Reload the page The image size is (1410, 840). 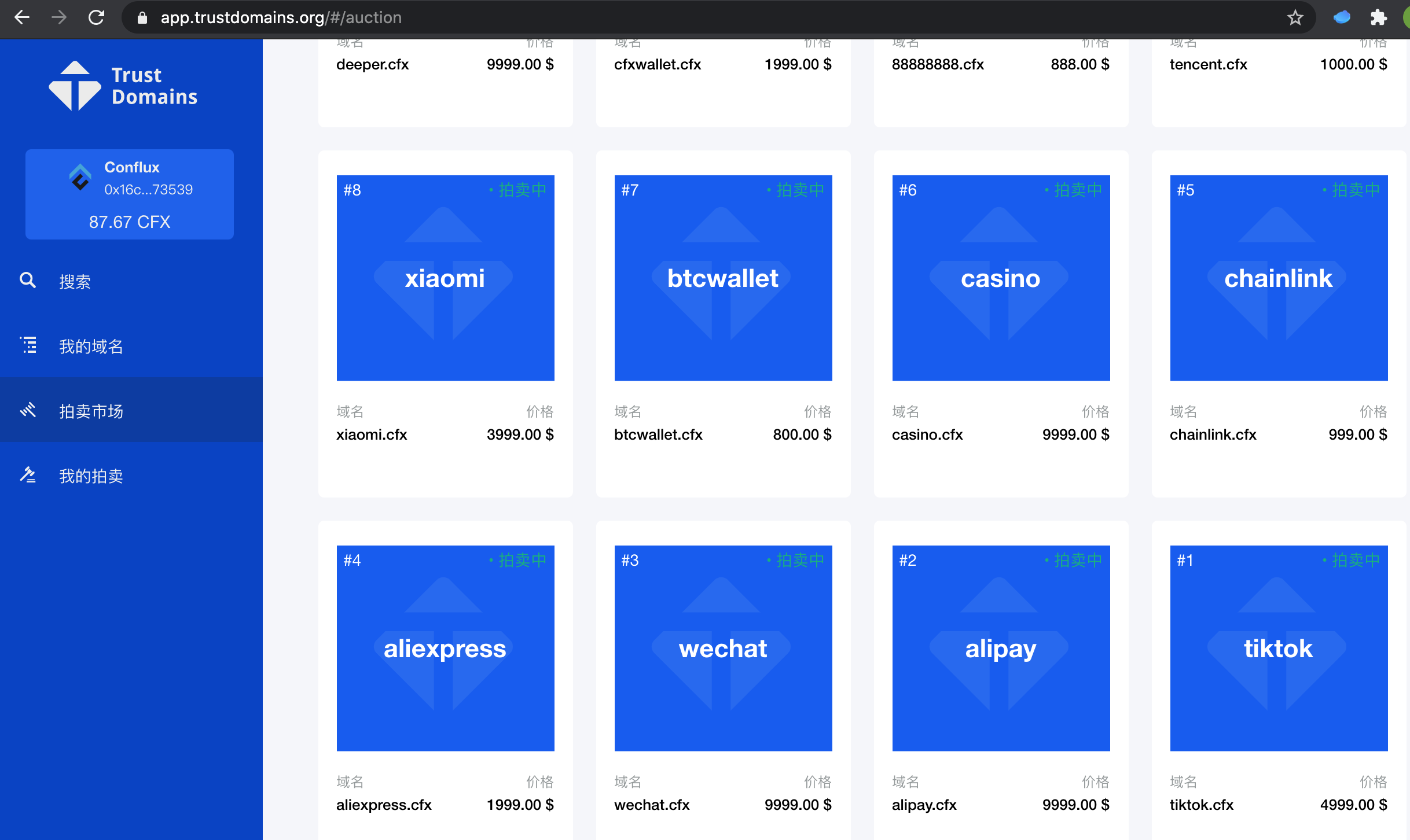96,17
